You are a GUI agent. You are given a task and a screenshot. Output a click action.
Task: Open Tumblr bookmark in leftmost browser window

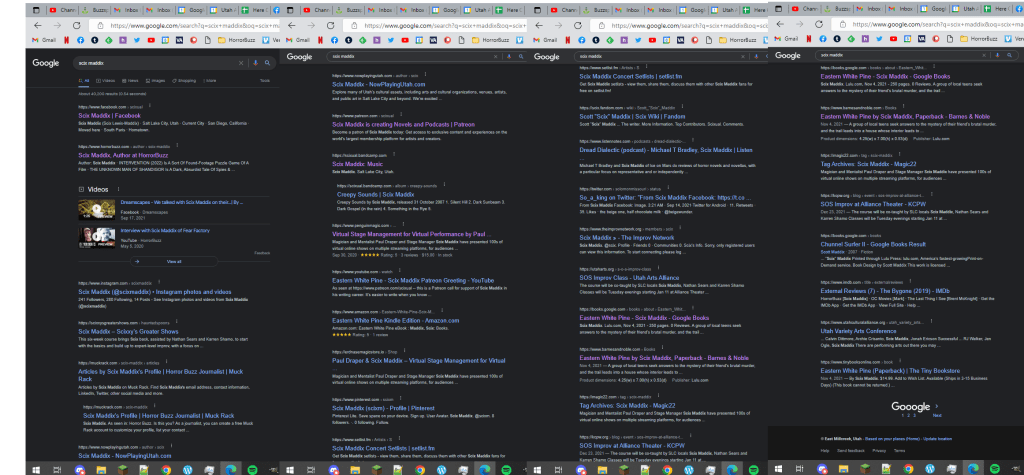pyautogui.click(x=95, y=40)
